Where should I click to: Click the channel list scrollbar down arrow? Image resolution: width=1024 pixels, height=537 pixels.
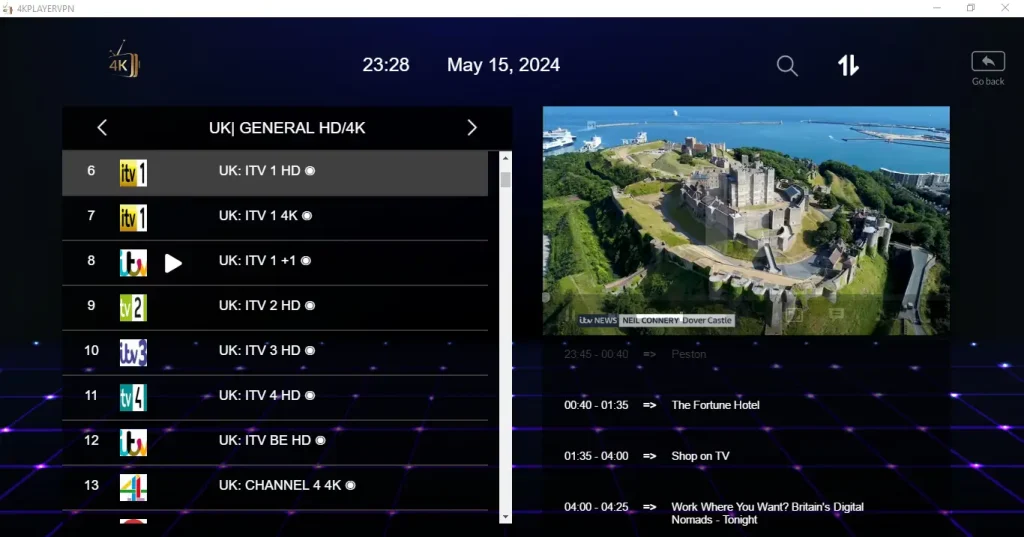point(505,517)
